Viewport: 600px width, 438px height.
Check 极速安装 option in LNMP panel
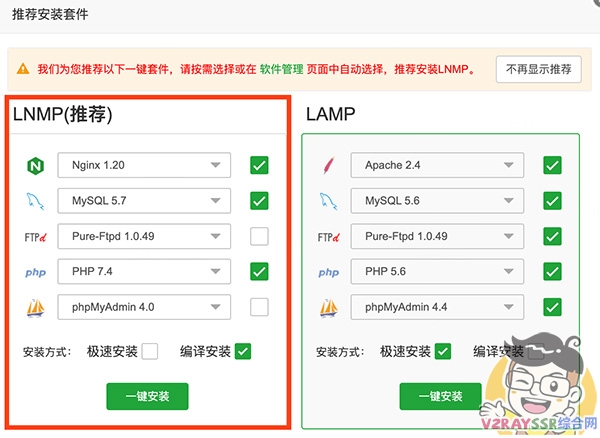click(x=150, y=351)
